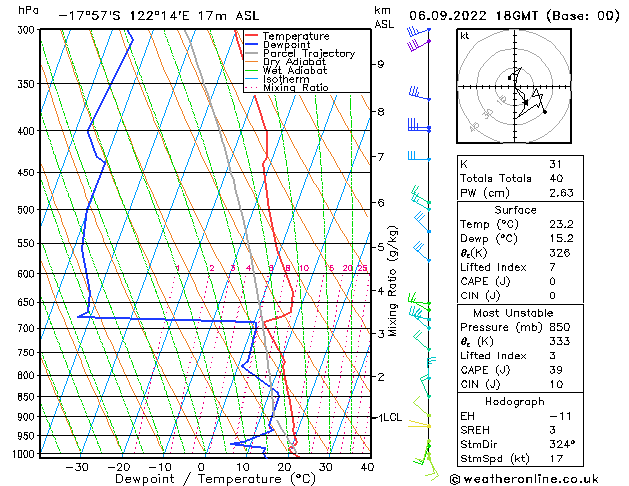The image size is (629, 486).
Task: Click the '©weatheronline.co.uk' credit text
Action: coord(524,479)
